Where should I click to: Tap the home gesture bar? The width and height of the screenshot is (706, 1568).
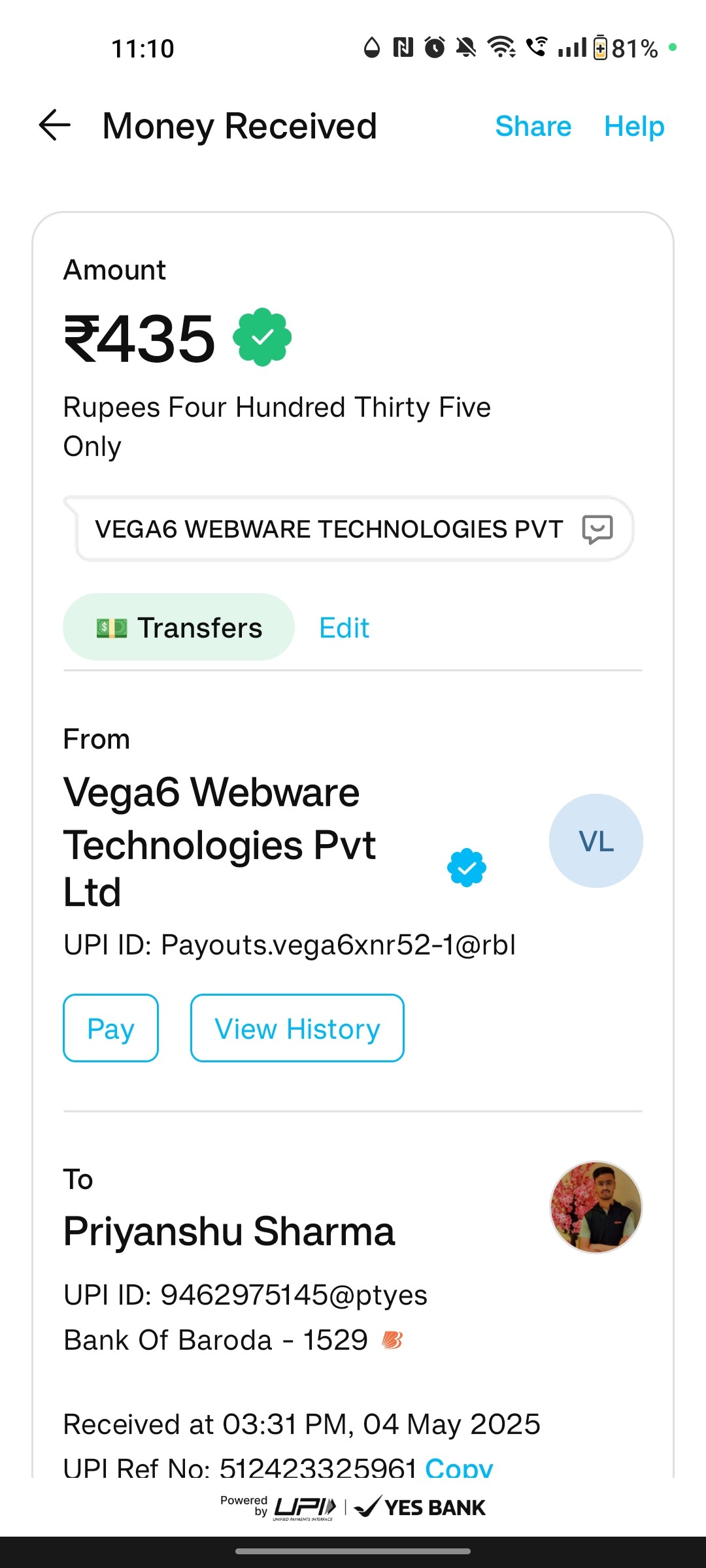coord(353,1552)
